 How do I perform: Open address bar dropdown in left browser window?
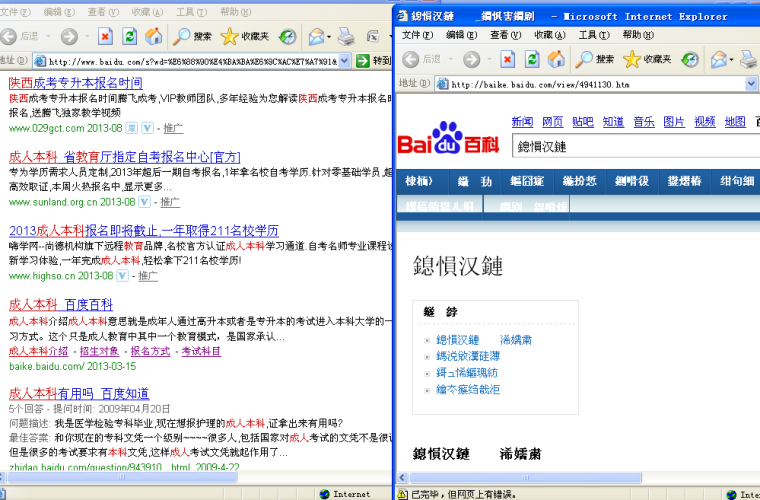(344, 61)
